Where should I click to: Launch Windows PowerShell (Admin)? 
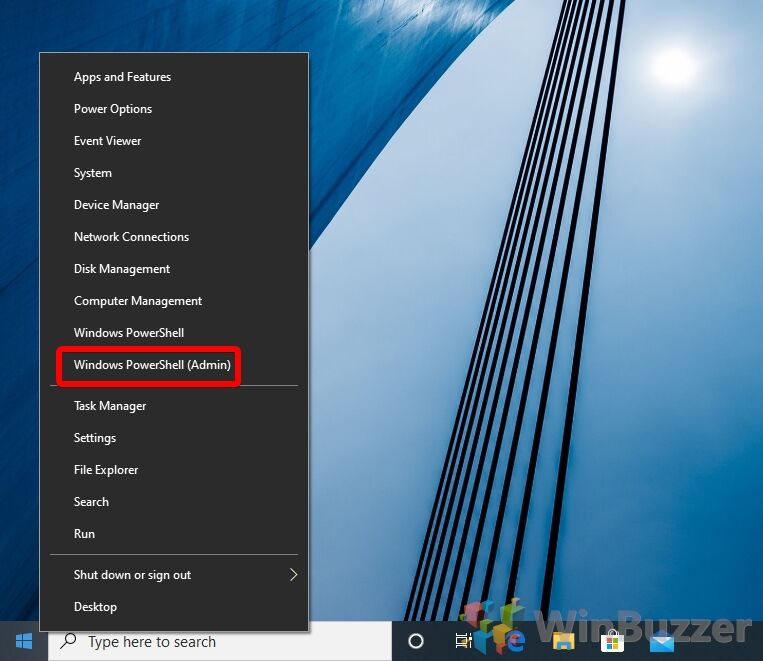point(174,365)
